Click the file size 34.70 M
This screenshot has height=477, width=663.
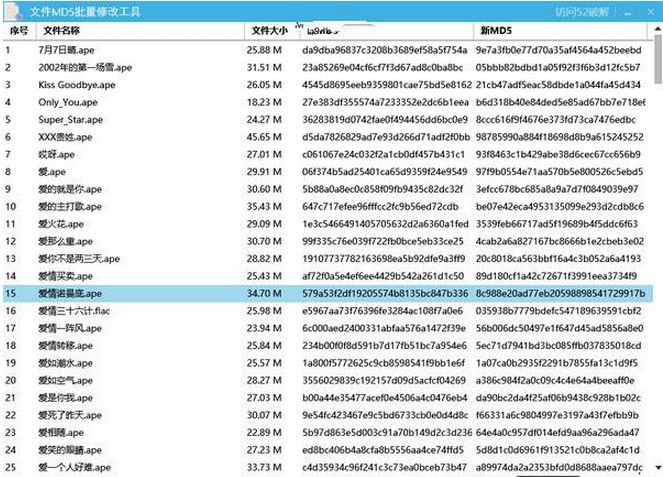pos(264,293)
